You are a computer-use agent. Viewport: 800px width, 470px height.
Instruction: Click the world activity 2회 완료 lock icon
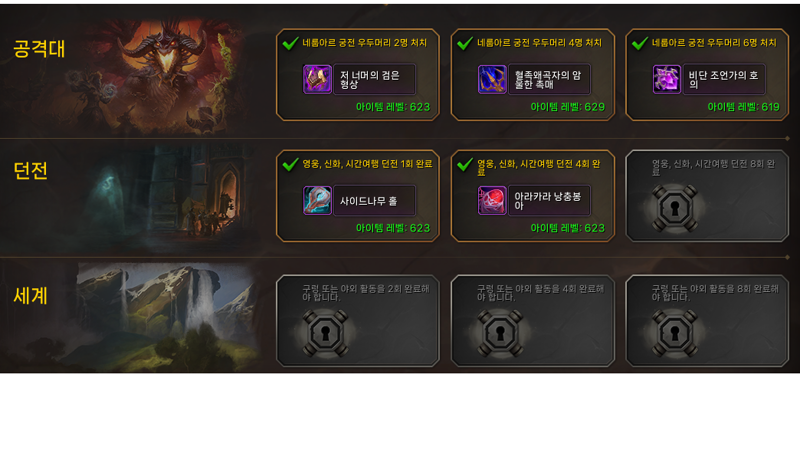pyautogui.click(x=325, y=333)
